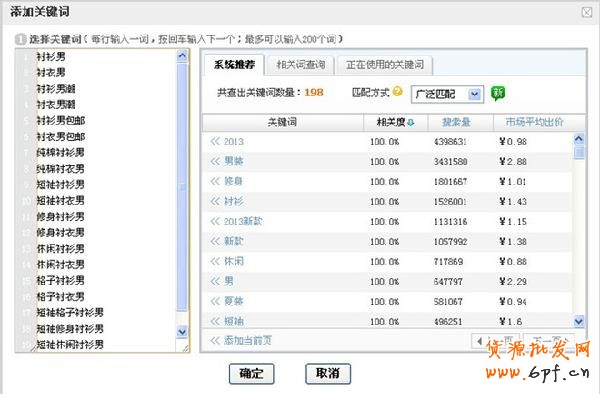Click the sort arrow beside 相关度 header
The width and height of the screenshot is (600, 394).
(411, 122)
